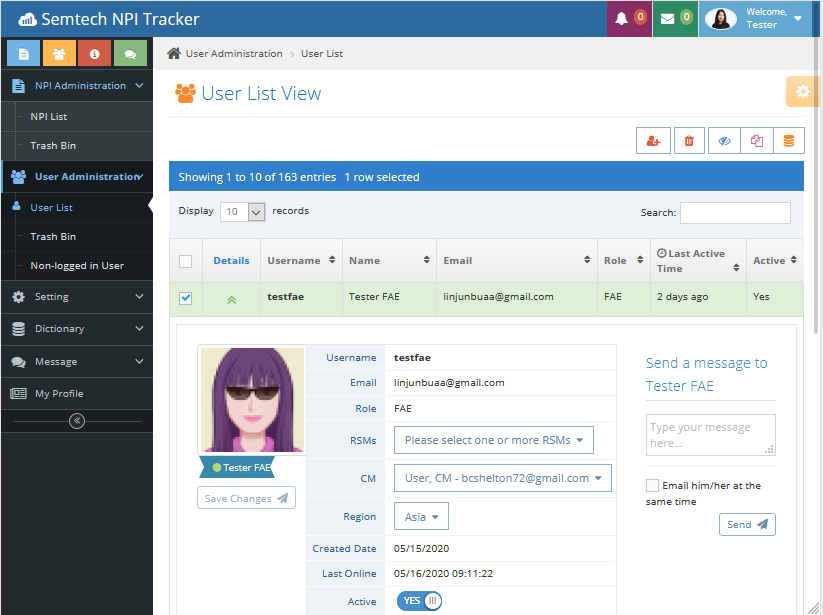The width and height of the screenshot is (823, 615).
Task: Collapse testfae row details using green chevrons
Action: (x=231, y=300)
